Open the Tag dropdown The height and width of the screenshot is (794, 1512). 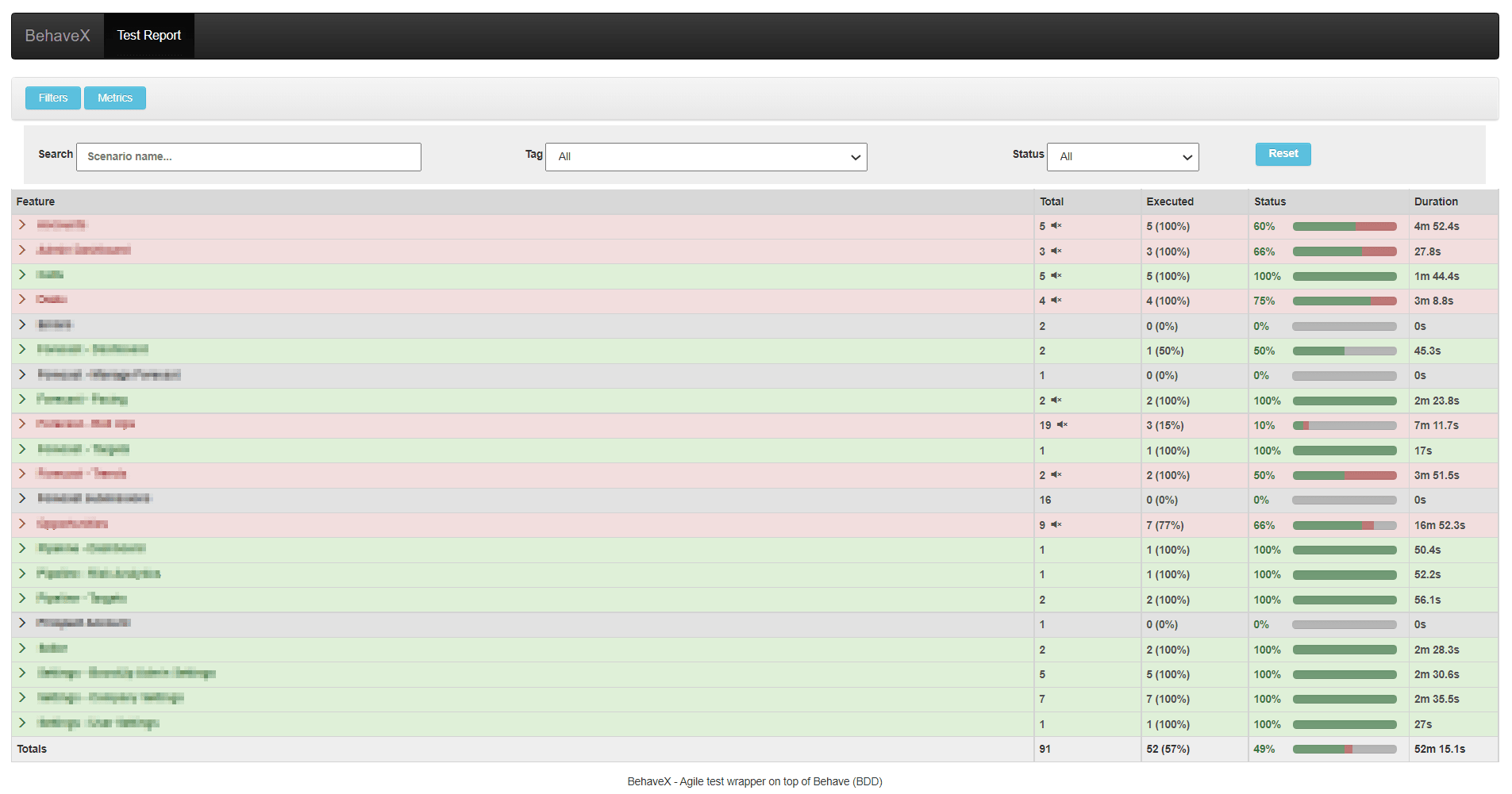click(706, 156)
